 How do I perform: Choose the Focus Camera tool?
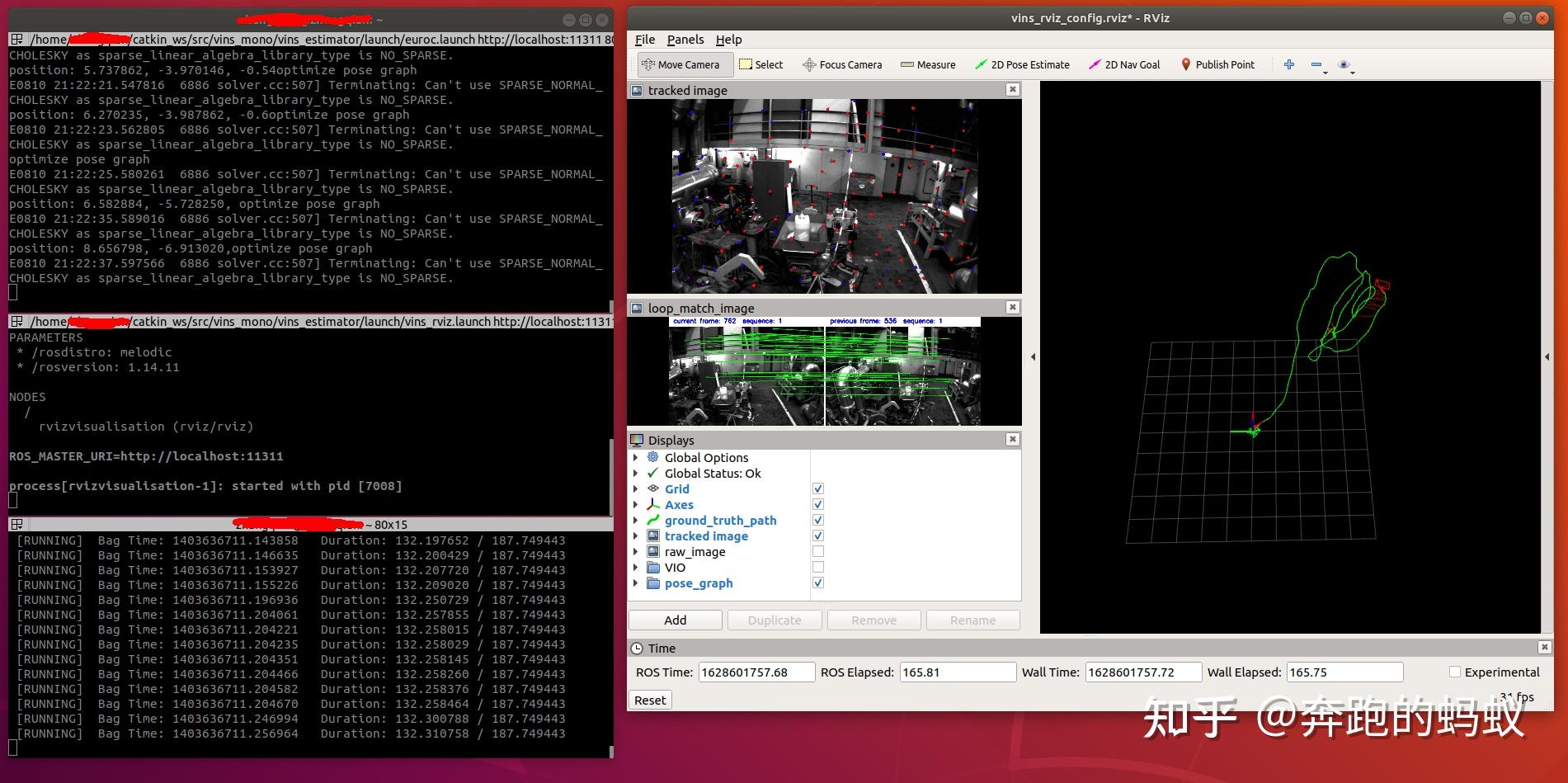click(x=842, y=64)
